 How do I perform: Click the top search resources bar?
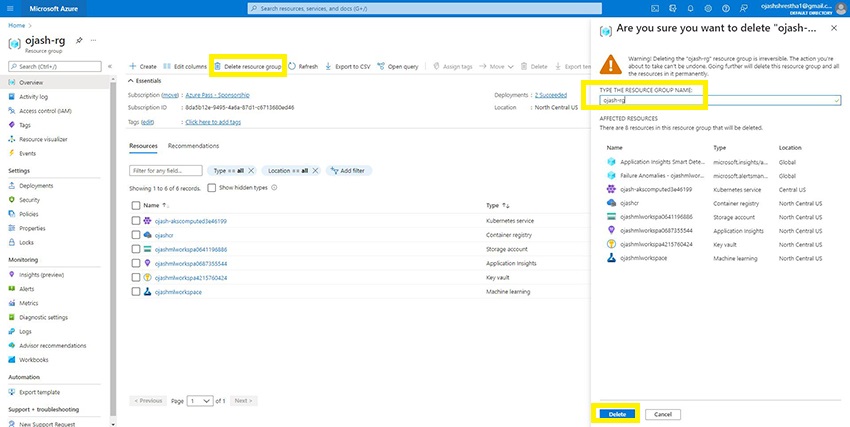point(424,9)
